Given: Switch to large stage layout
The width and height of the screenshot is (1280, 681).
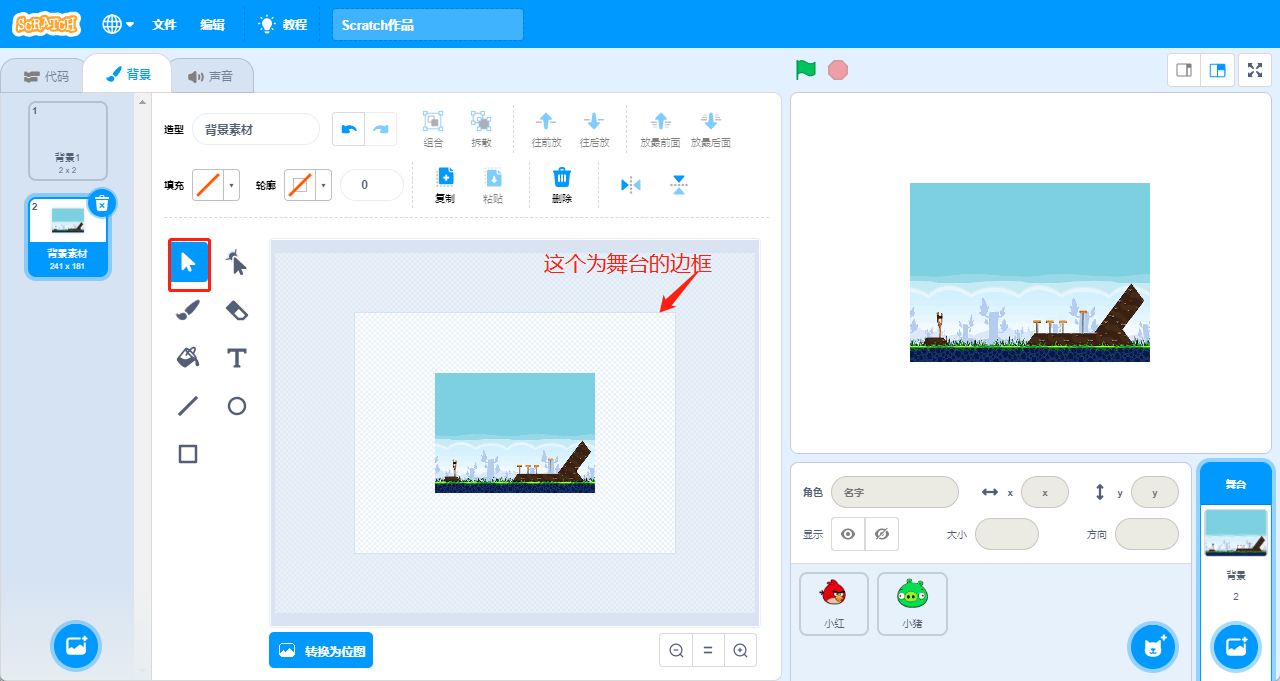Looking at the screenshot, I should 1217,70.
